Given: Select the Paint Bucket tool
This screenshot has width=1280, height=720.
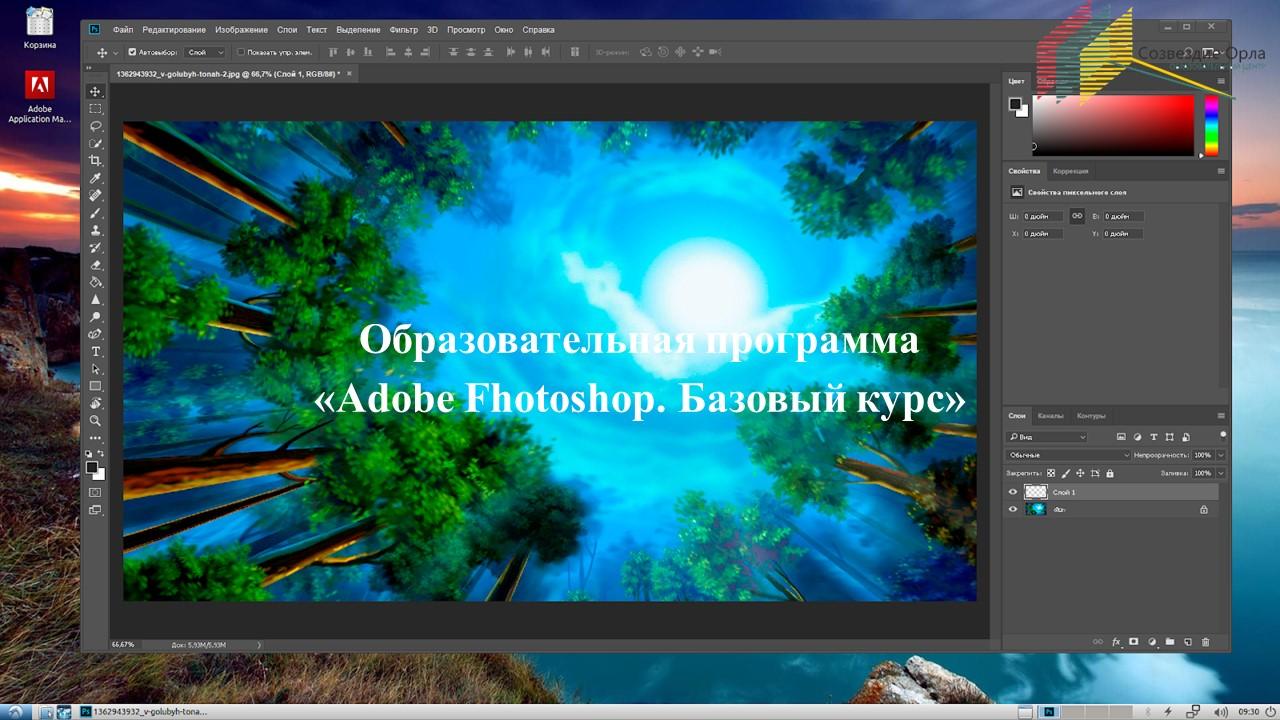Looking at the screenshot, I should coord(96,282).
